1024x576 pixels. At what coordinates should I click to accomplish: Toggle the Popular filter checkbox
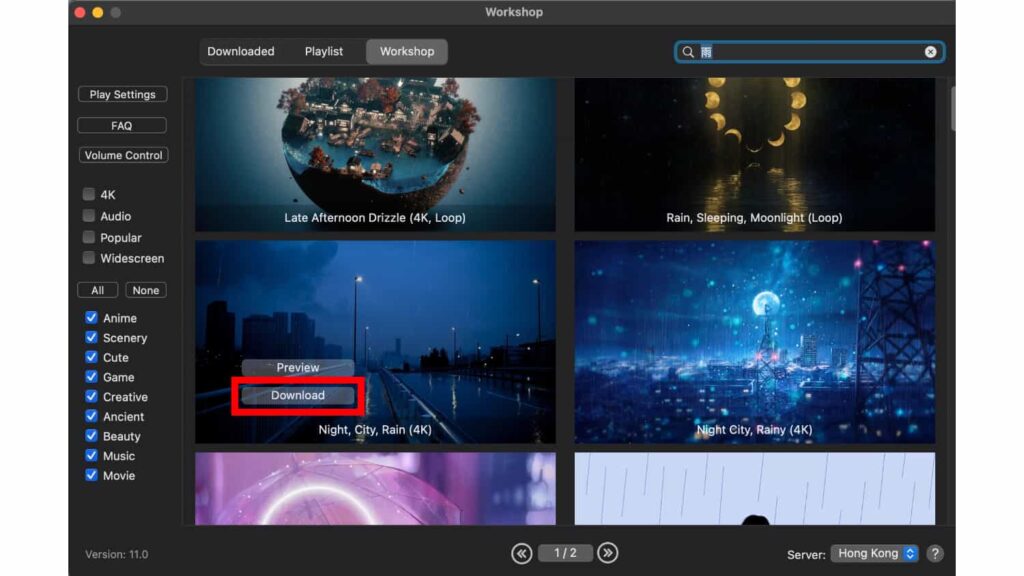(88, 237)
